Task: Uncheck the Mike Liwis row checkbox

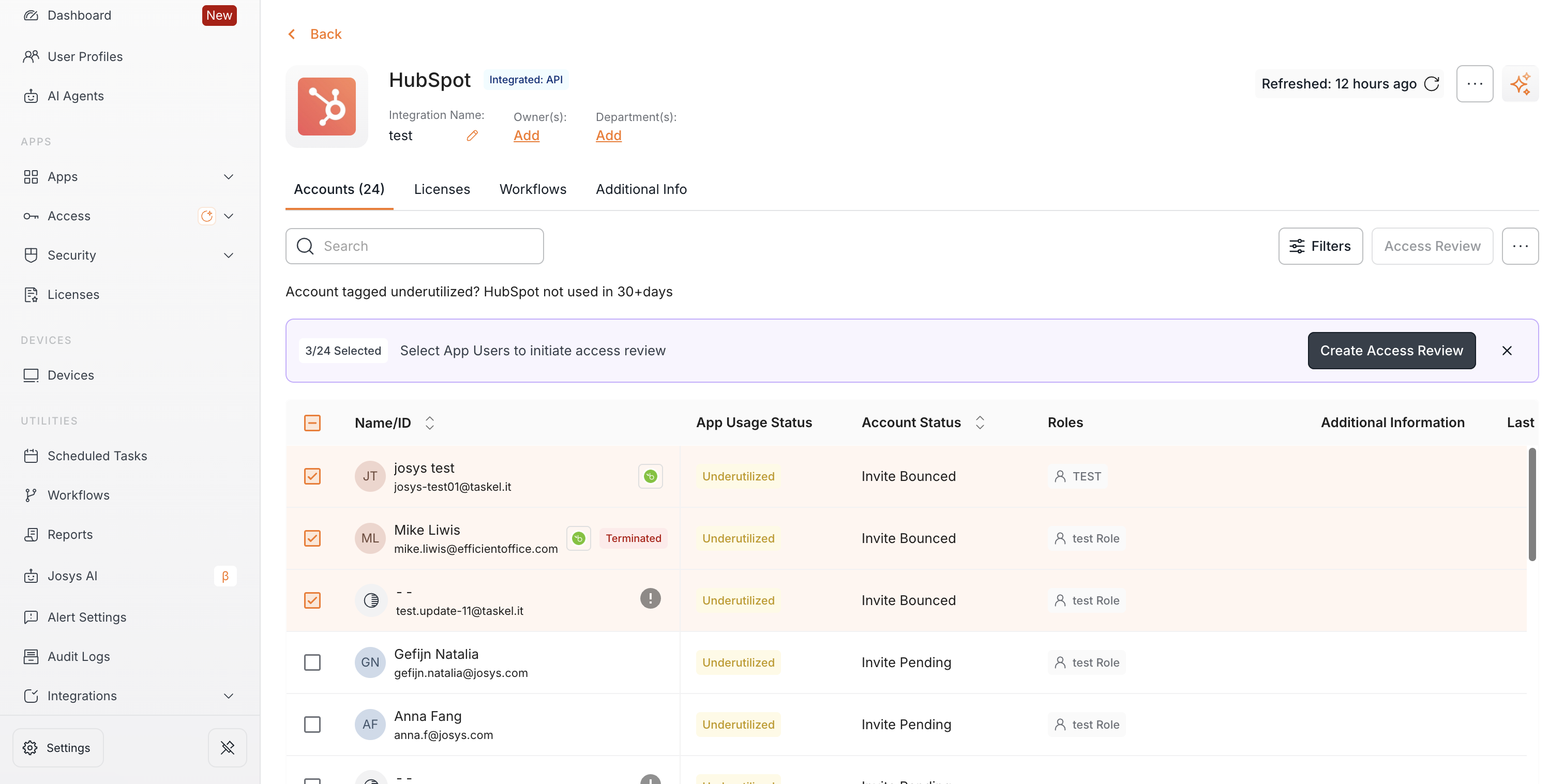Action: coord(312,538)
